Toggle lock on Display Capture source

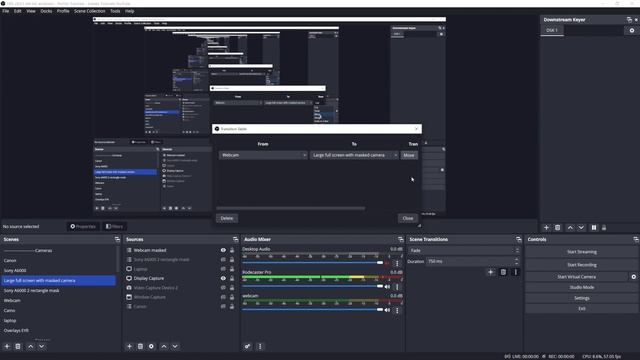coord(232,278)
